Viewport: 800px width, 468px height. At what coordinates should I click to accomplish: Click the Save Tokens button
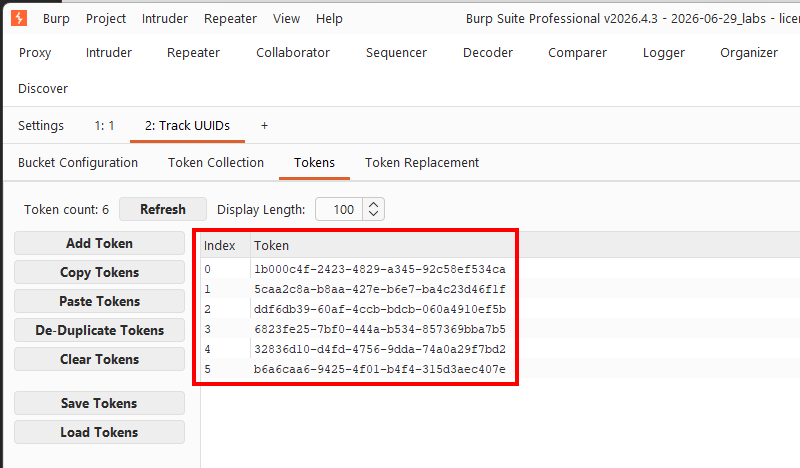point(99,403)
